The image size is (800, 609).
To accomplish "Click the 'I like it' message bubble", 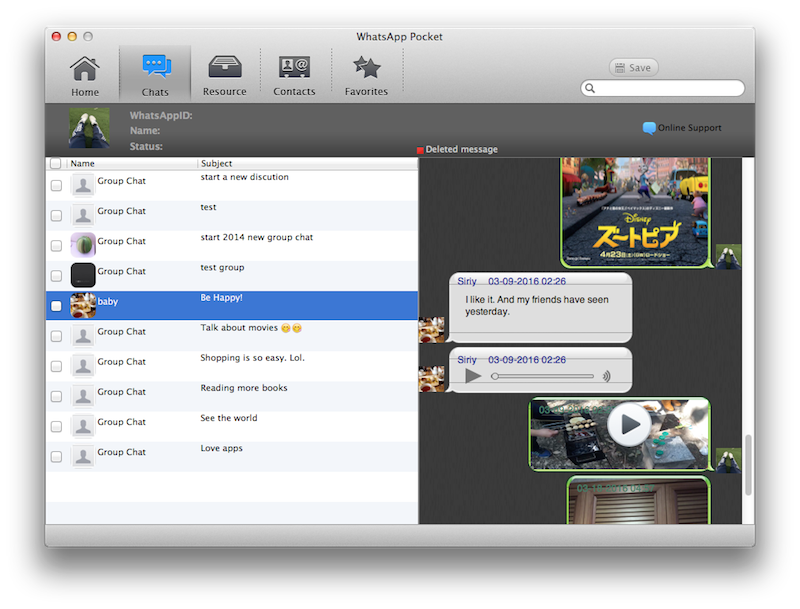I will tap(540, 308).
